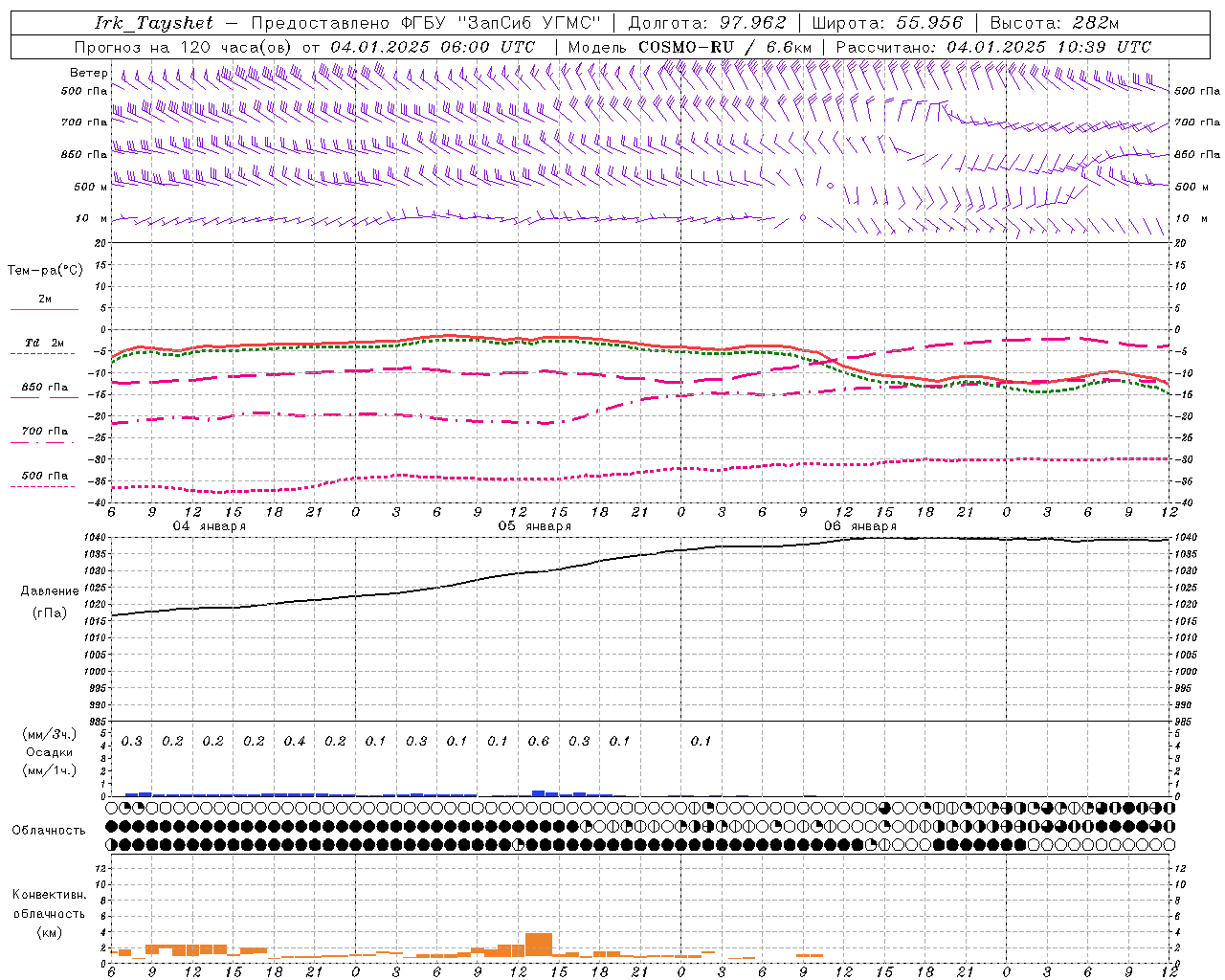This screenshot has width=1225, height=980.
Task: Select the Облачность cloud cover label
Action: [49, 831]
